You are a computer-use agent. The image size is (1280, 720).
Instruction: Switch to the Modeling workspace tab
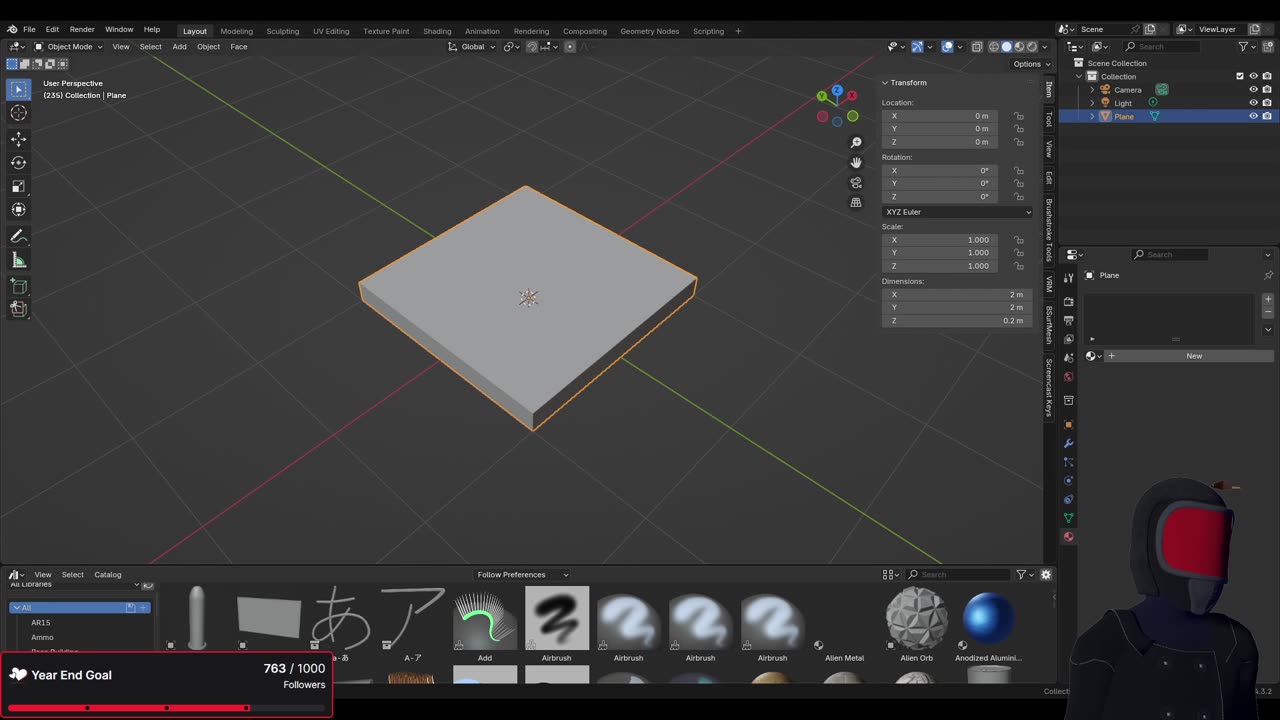[236, 31]
